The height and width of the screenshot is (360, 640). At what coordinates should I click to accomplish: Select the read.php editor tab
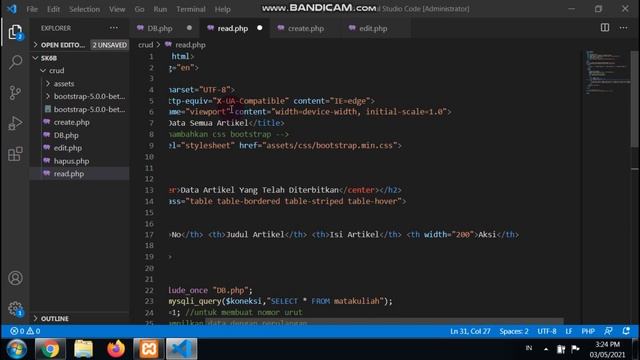tap(233, 28)
